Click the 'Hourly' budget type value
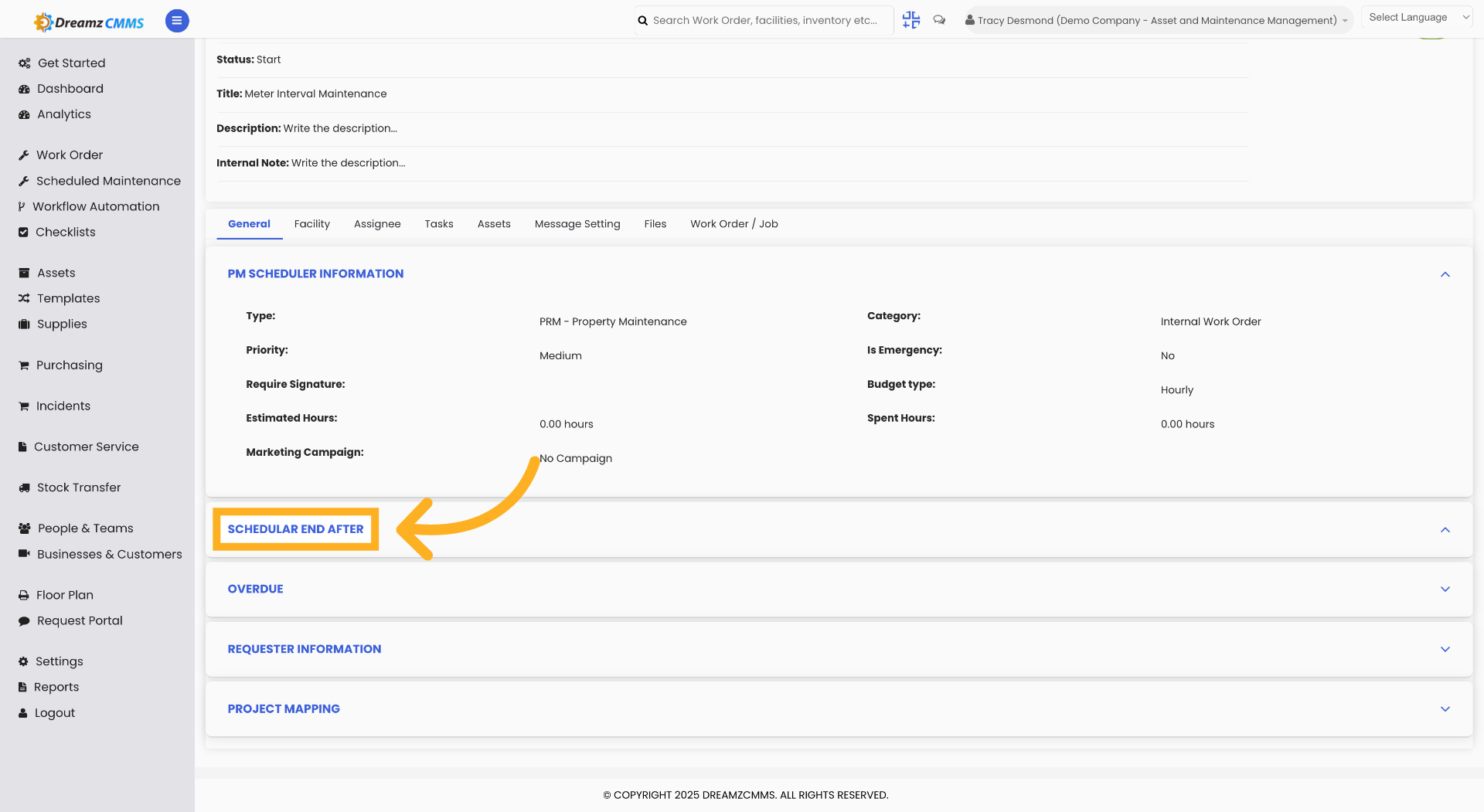The image size is (1484, 812). pyautogui.click(x=1176, y=390)
